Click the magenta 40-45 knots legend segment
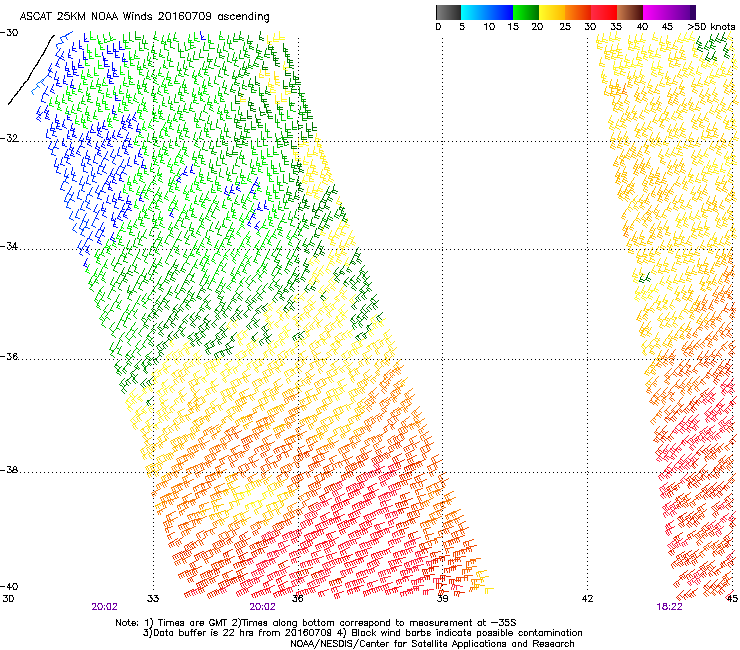This screenshot has height=650, width=740. click(656, 12)
